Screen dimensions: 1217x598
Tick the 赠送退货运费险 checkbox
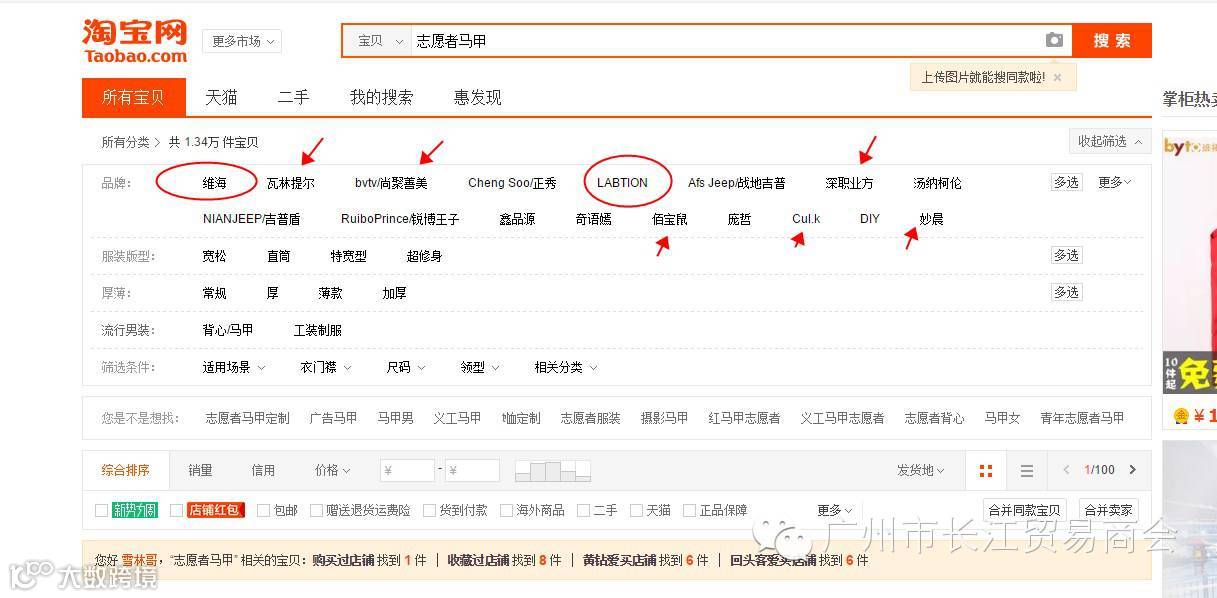[x=316, y=510]
